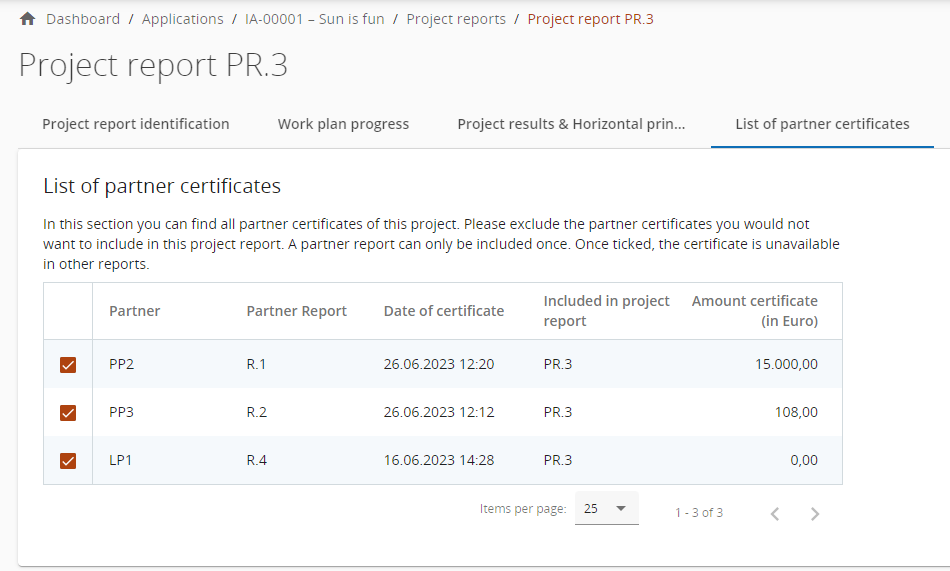The image size is (950, 571).
Task: Uncheck the PP2 partner certificate checkbox
Action: click(68, 365)
